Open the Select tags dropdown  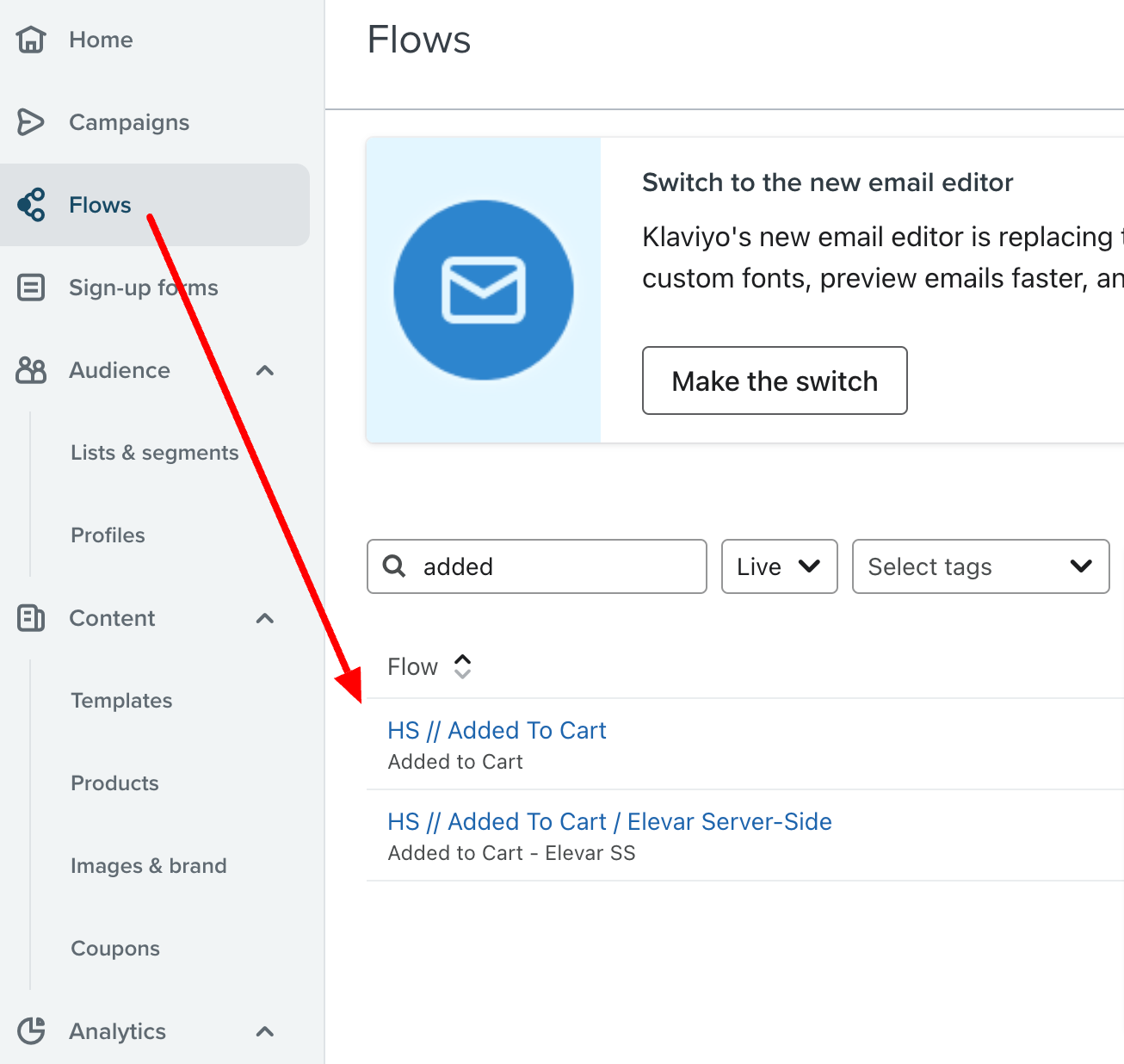coord(981,566)
